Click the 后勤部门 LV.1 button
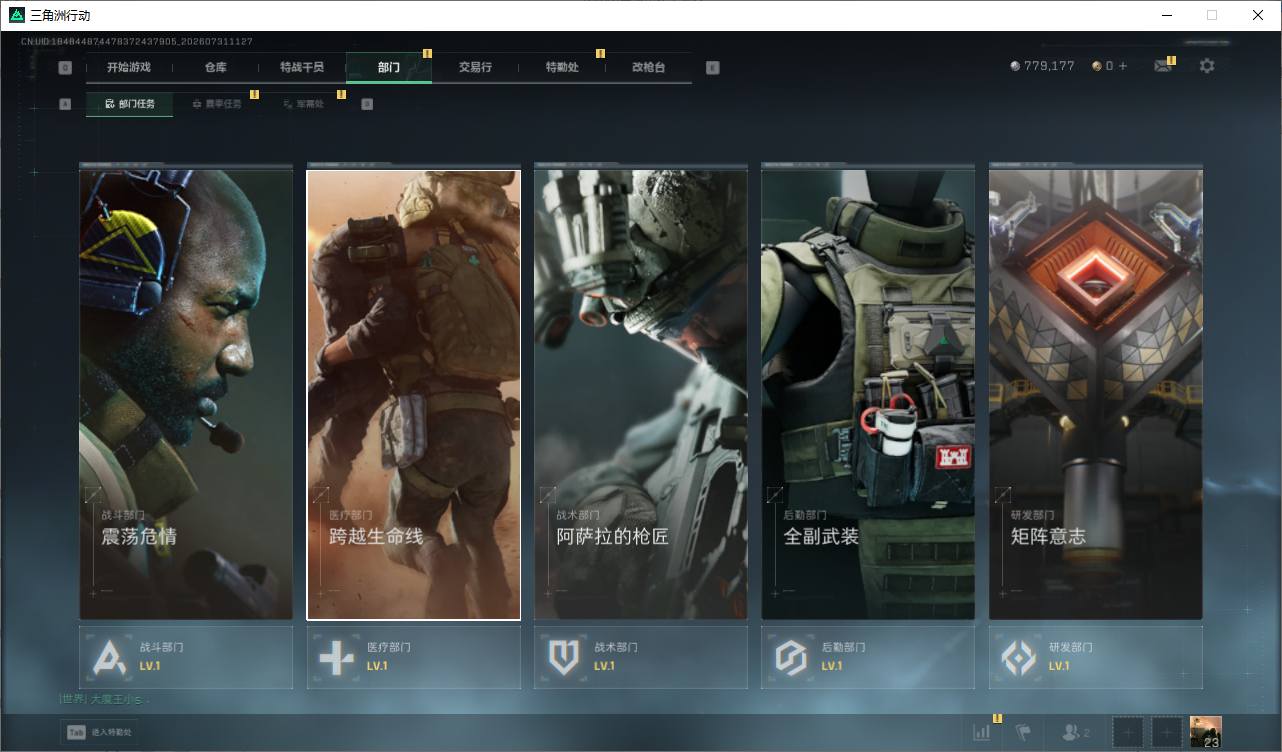 click(868, 657)
